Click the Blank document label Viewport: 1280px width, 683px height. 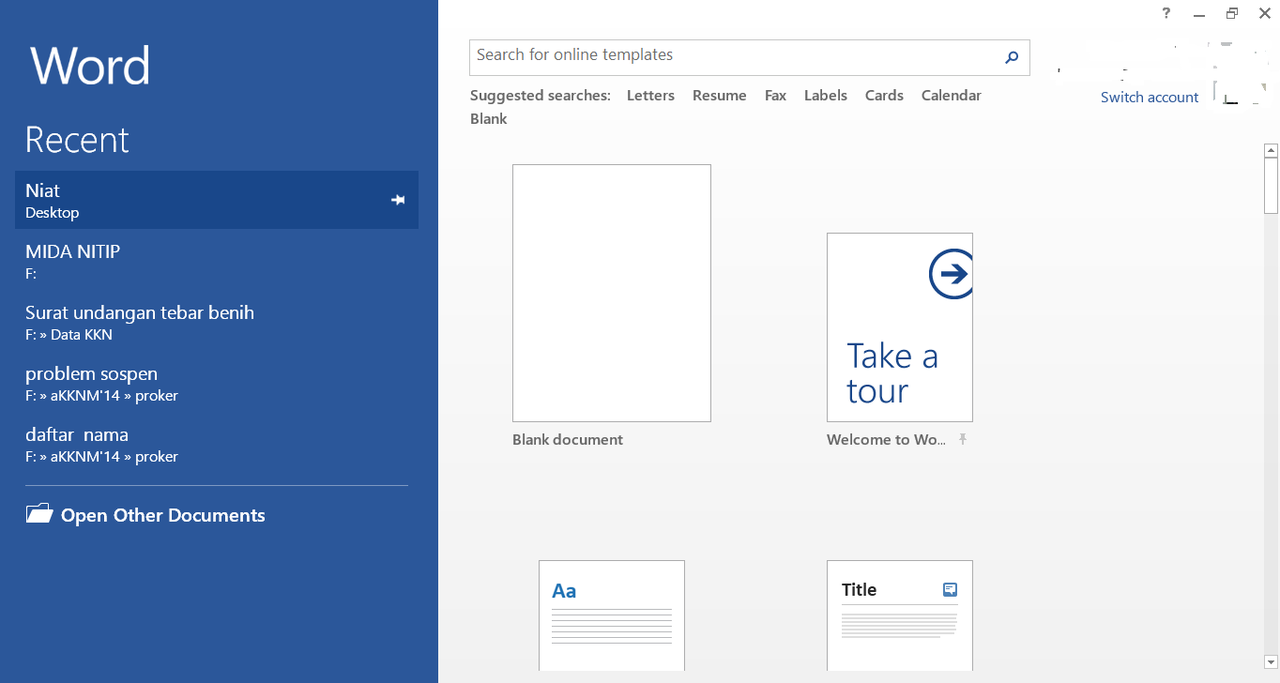pyautogui.click(x=567, y=439)
